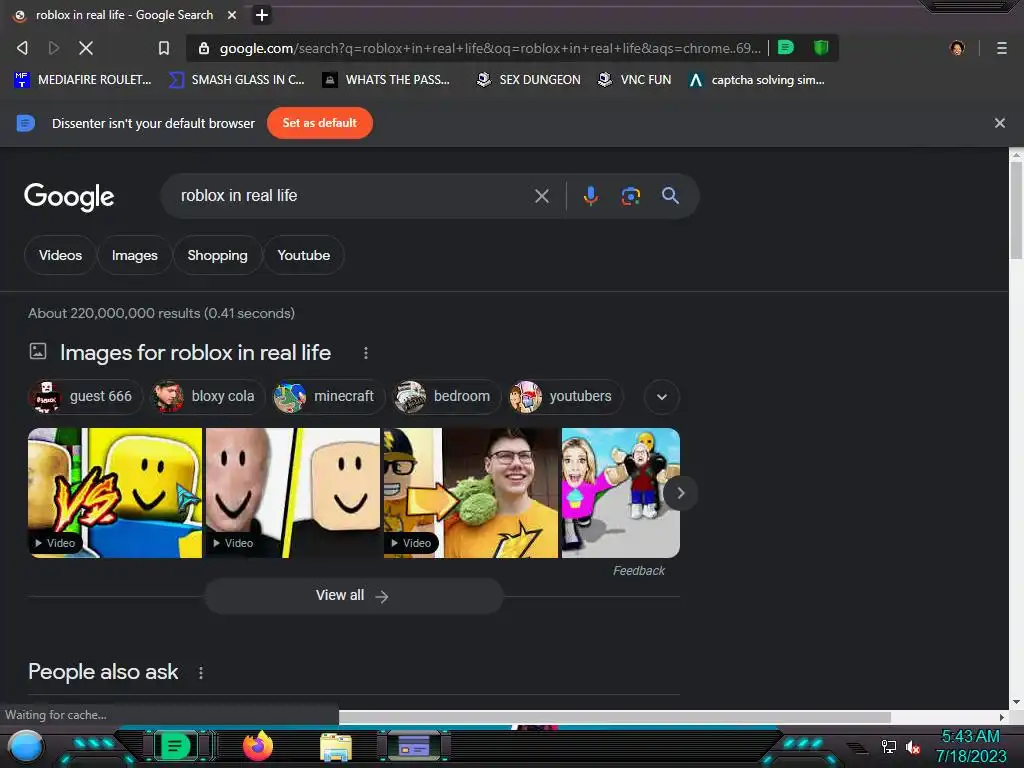This screenshot has height=768, width=1024.
Task: Submit search with the magnifier icon
Action: click(670, 196)
